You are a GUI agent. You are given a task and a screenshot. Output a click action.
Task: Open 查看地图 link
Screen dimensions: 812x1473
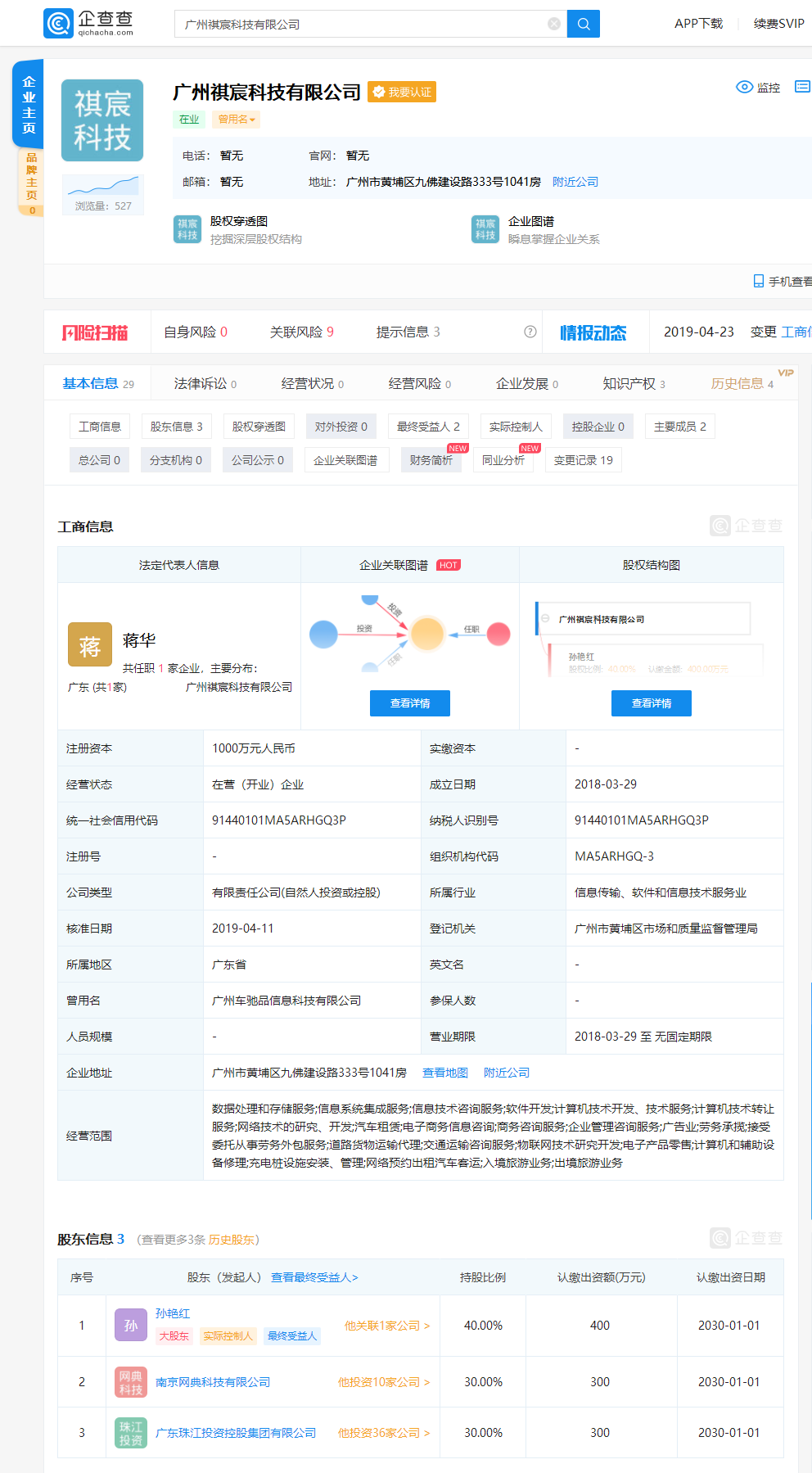(x=445, y=1073)
